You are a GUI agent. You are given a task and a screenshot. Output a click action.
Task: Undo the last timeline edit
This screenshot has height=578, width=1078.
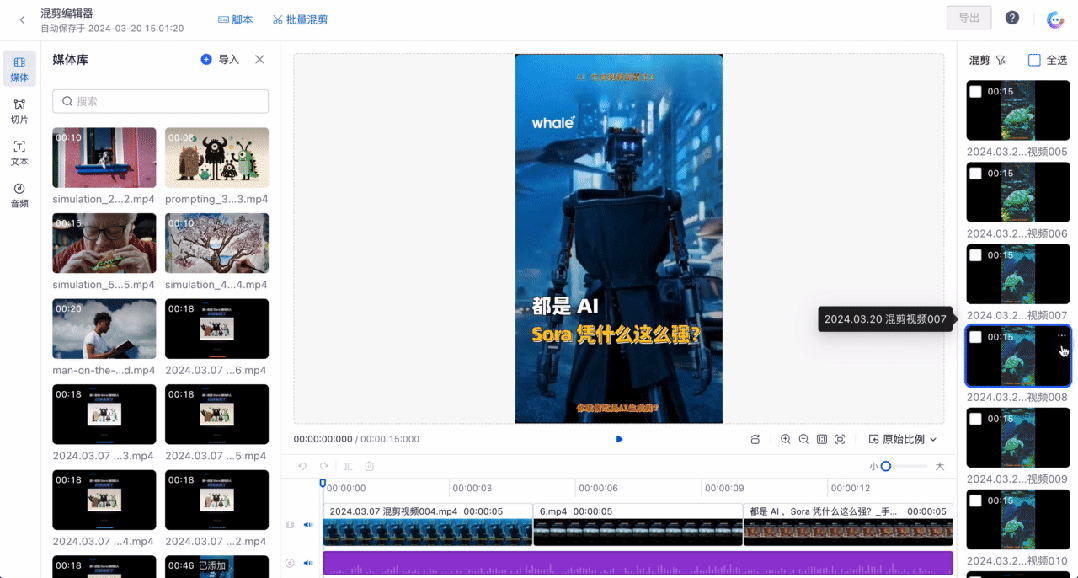302,466
